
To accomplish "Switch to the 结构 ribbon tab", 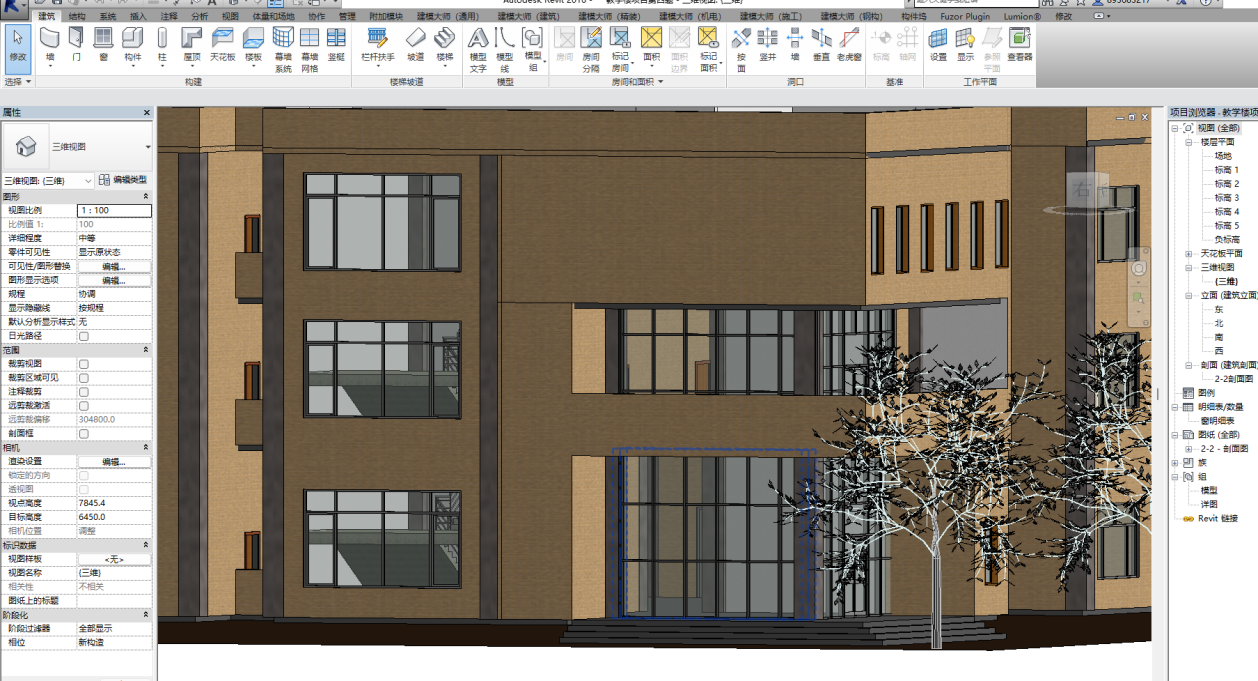I will (x=77, y=17).
